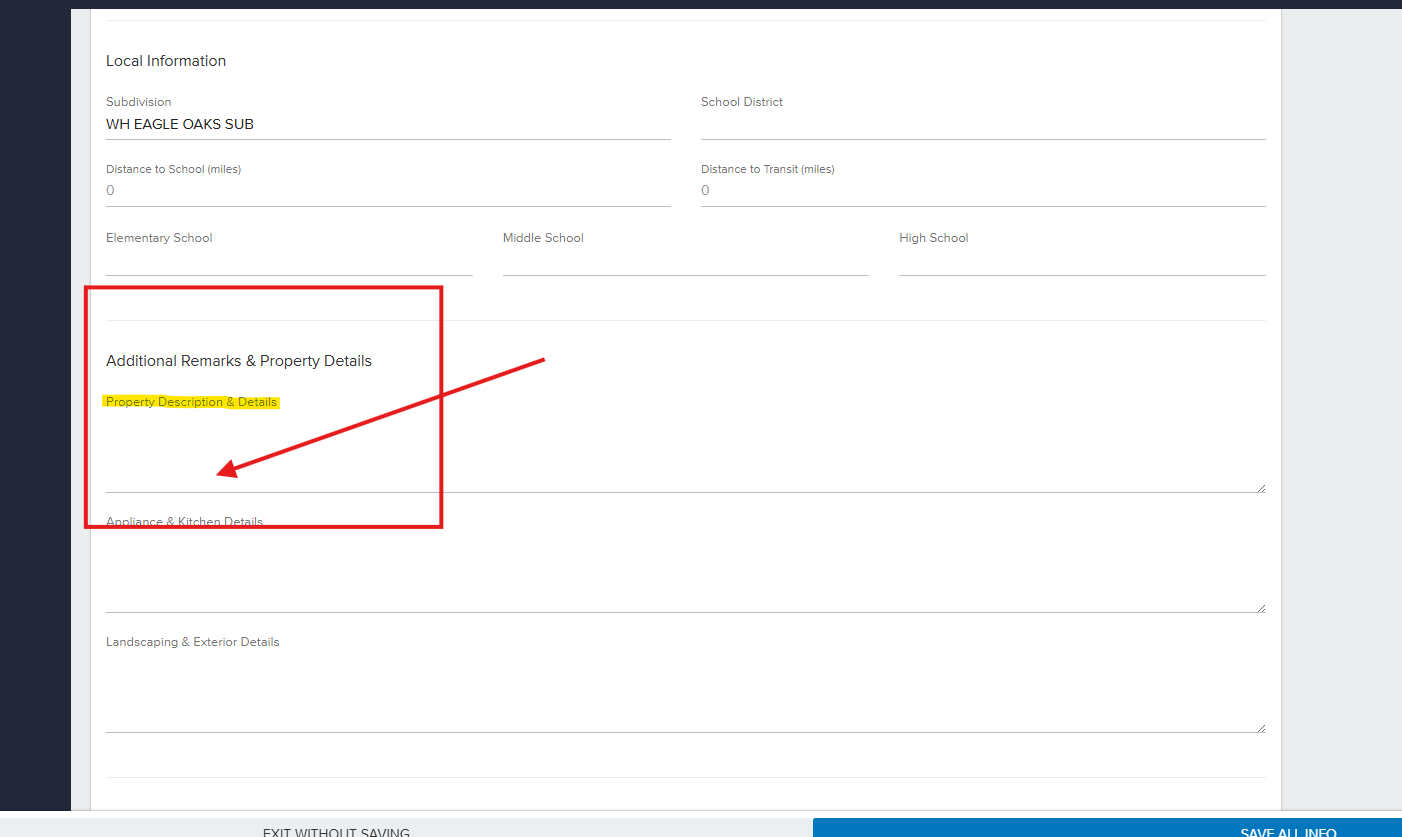The image size is (1402, 837).
Task: Select the Distance to School (miles) field
Action: pos(387,191)
